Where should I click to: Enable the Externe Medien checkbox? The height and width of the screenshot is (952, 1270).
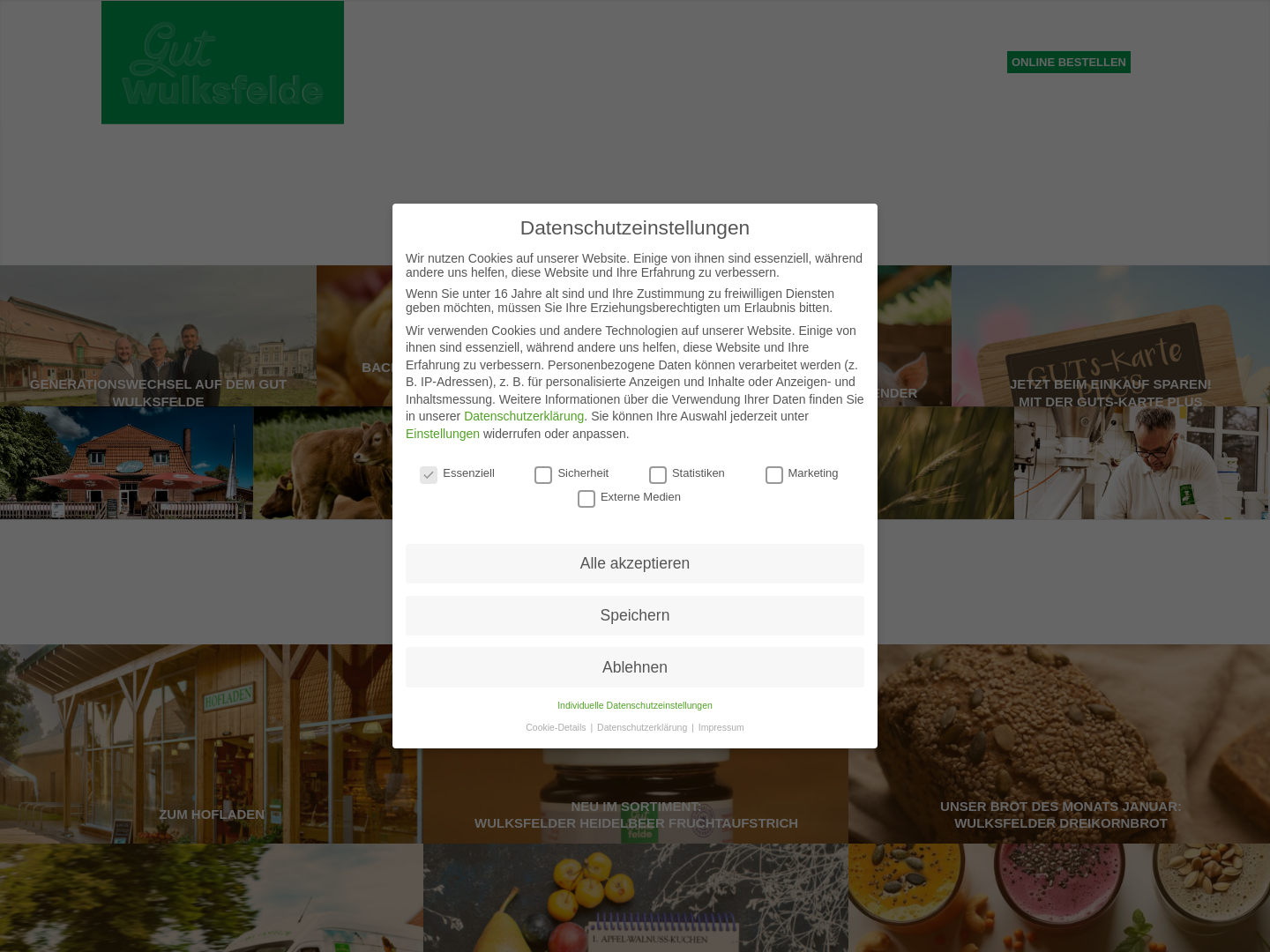[586, 499]
